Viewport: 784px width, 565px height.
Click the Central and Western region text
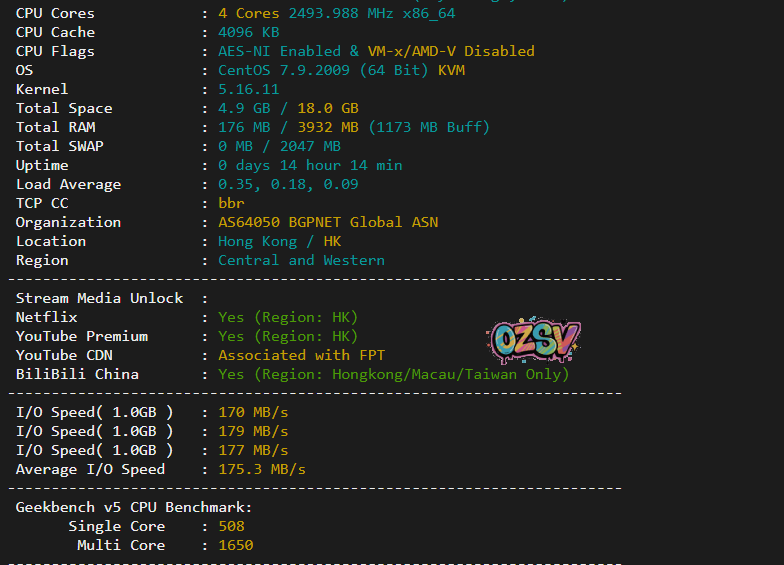click(301, 260)
